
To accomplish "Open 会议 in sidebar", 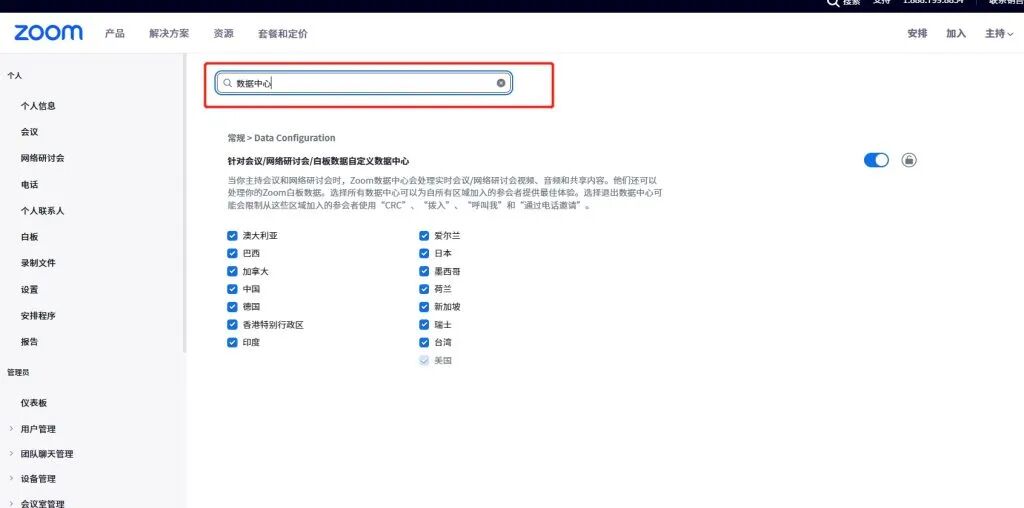I will tap(29, 132).
